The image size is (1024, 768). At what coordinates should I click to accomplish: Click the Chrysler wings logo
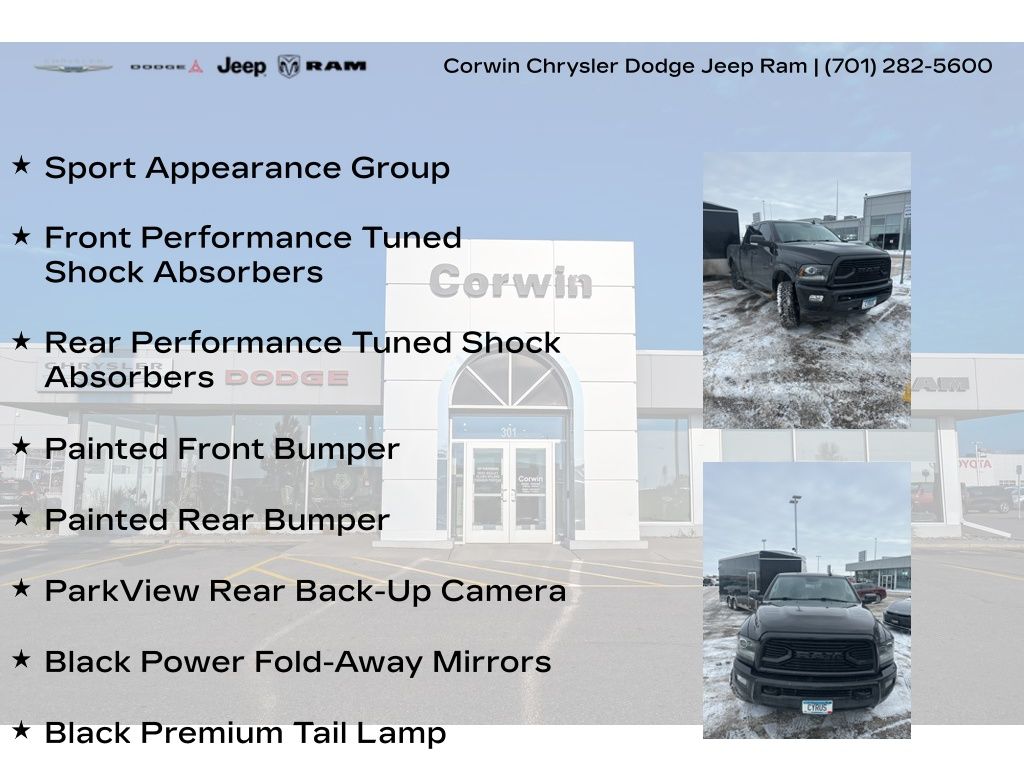click(x=73, y=67)
